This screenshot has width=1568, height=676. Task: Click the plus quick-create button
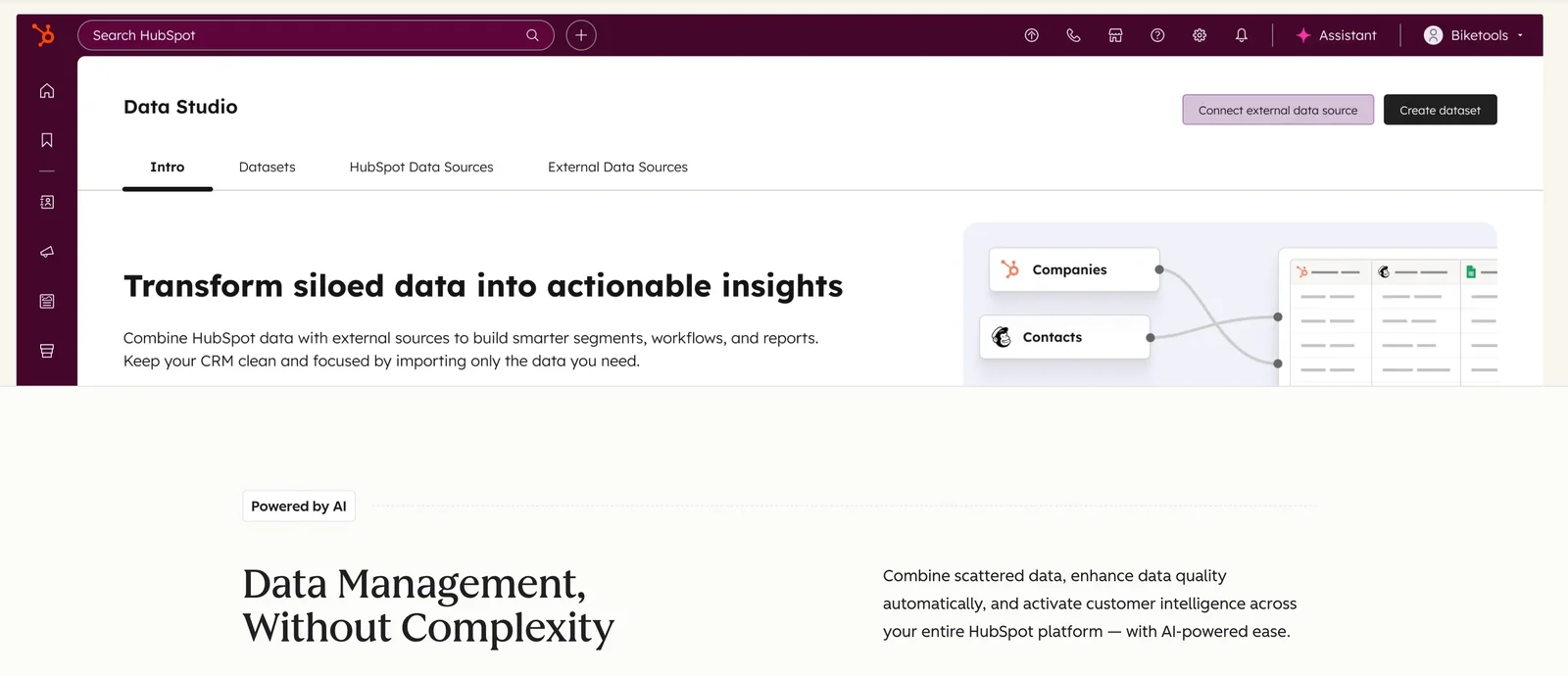581,35
